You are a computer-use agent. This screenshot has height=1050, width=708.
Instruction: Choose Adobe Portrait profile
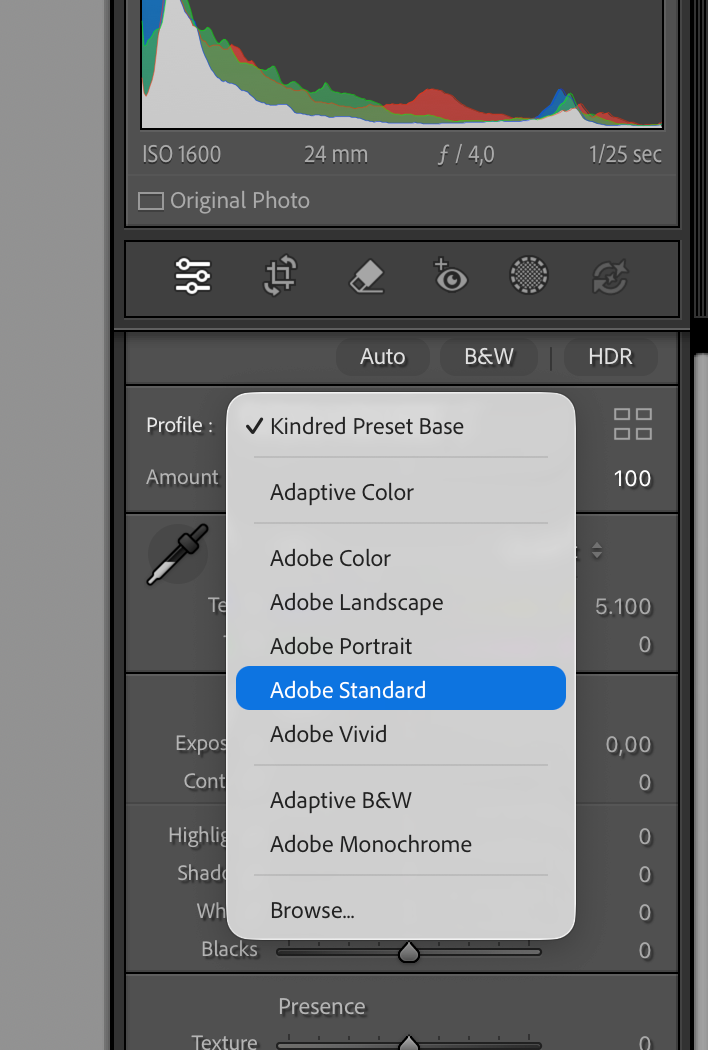coord(401,646)
